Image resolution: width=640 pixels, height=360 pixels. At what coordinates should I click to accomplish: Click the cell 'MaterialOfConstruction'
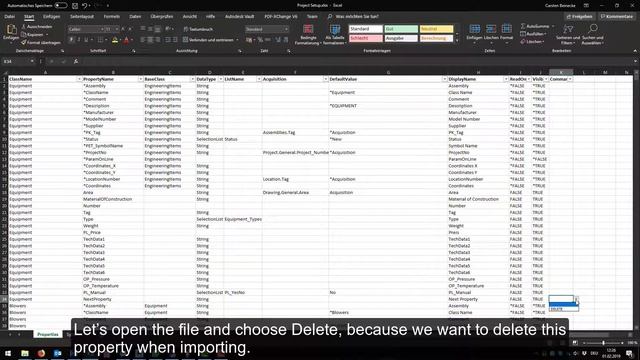113,199
